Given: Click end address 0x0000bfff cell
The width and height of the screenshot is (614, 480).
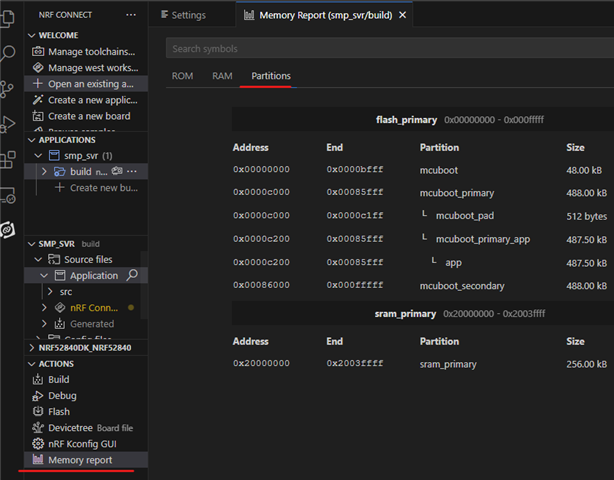Looking at the screenshot, I should pyautogui.click(x=355, y=169).
